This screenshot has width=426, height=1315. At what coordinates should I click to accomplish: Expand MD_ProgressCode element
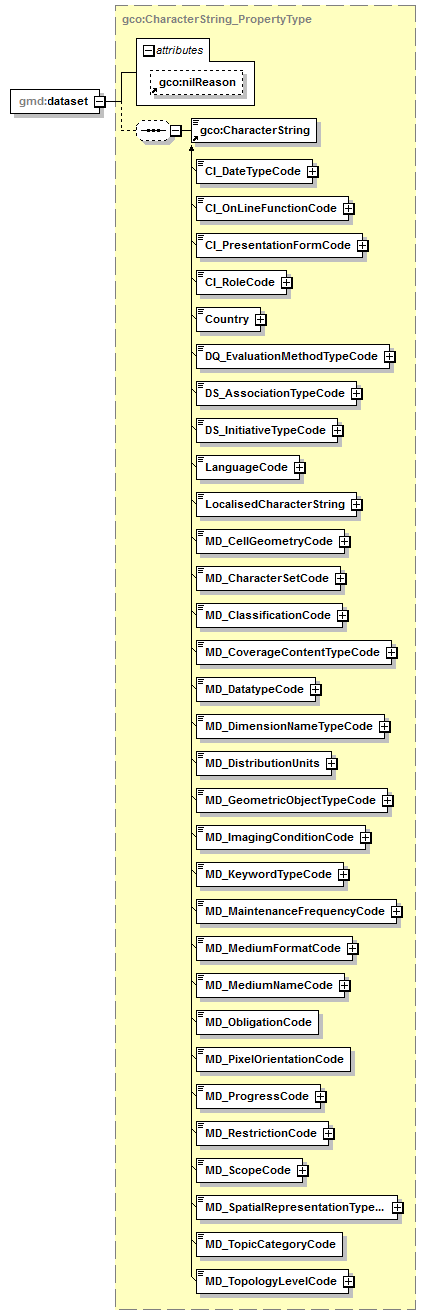coord(321,1096)
